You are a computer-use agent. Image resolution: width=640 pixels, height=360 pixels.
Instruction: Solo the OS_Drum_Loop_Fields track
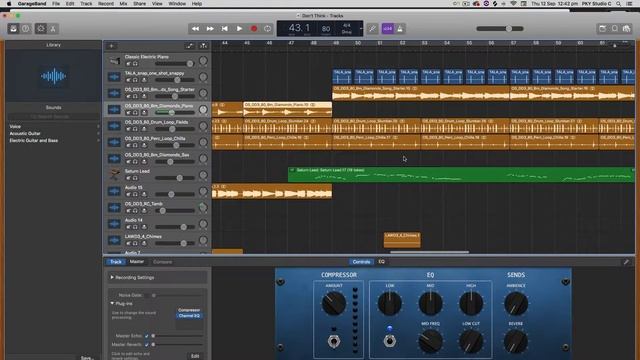tap(136, 129)
